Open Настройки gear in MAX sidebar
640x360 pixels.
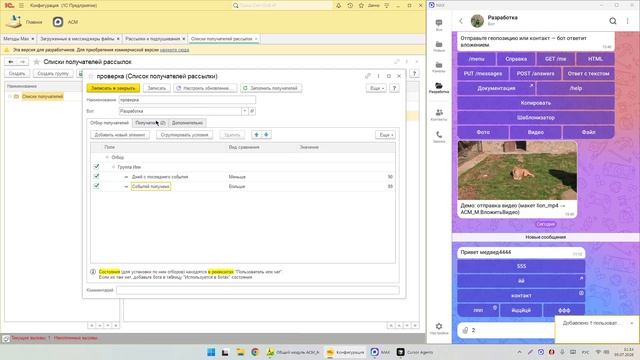(439, 329)
